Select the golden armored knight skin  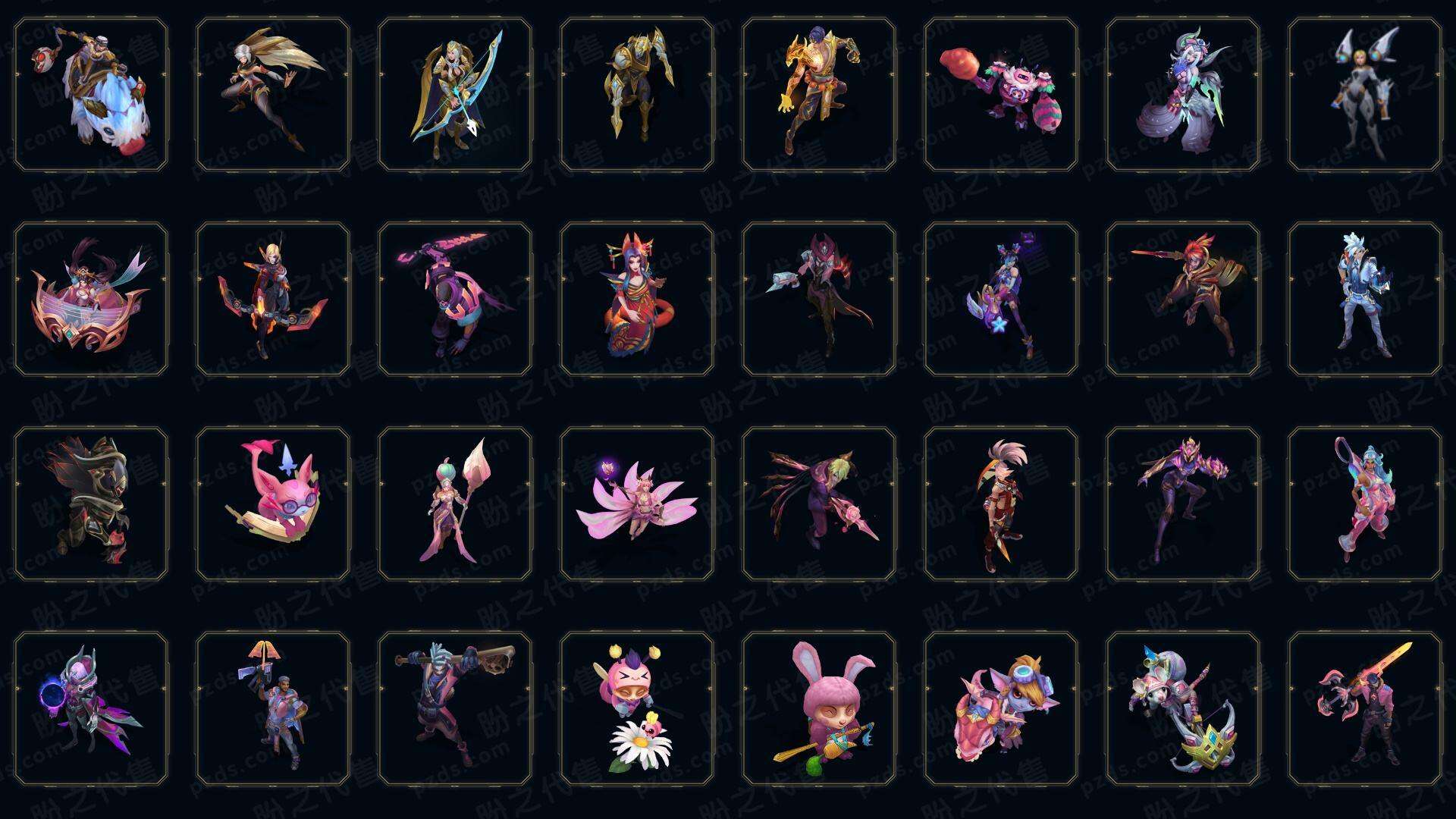pyautogui.click(x=637, y=95)
